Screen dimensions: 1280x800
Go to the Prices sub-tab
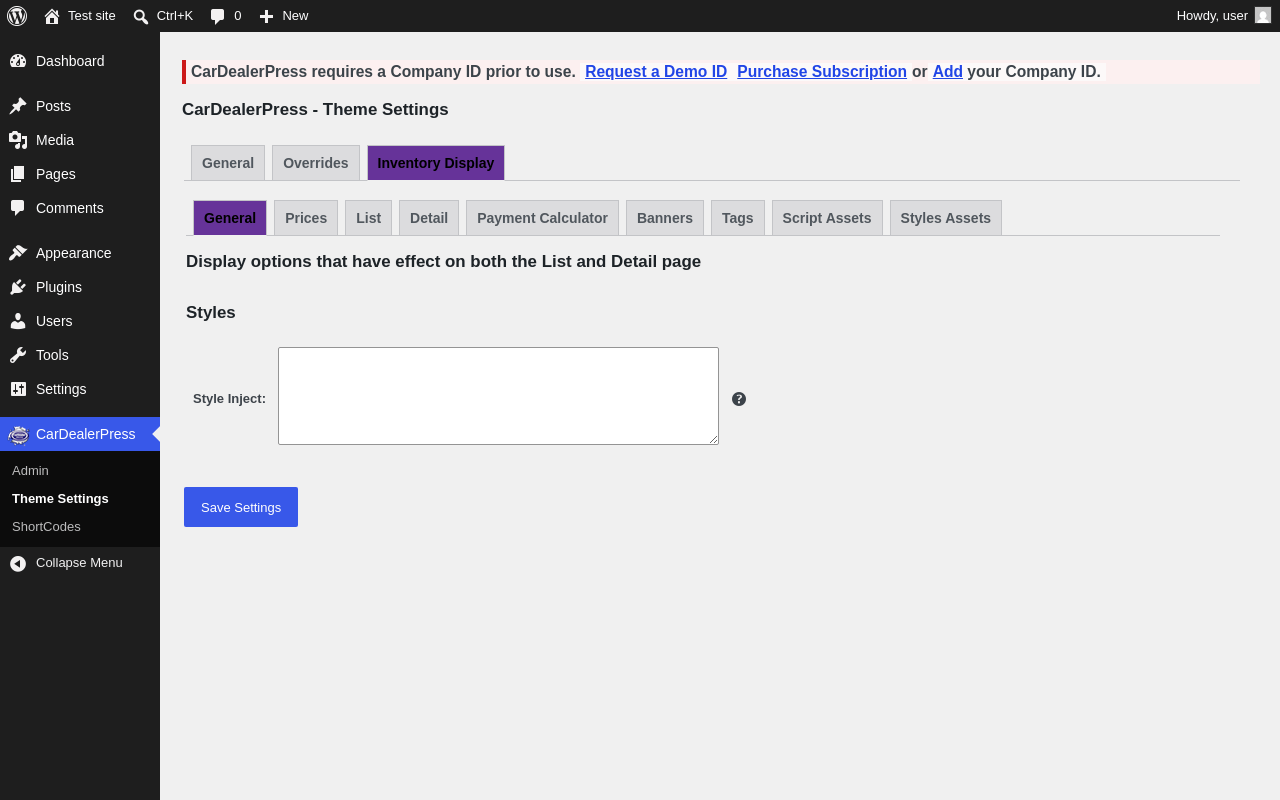coord(306,218)
